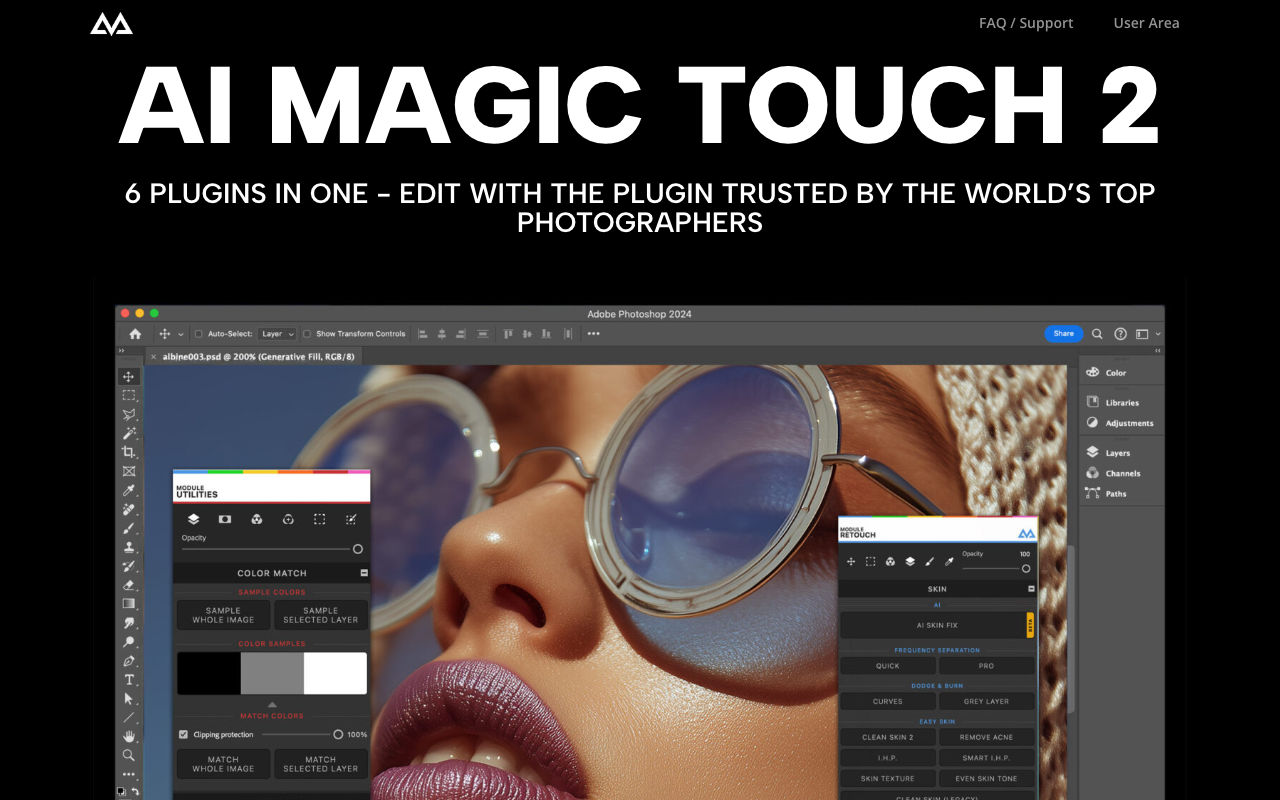Go to the User Area link
The height and width of the screenshot is (800, 1280).
point(1146,23)
